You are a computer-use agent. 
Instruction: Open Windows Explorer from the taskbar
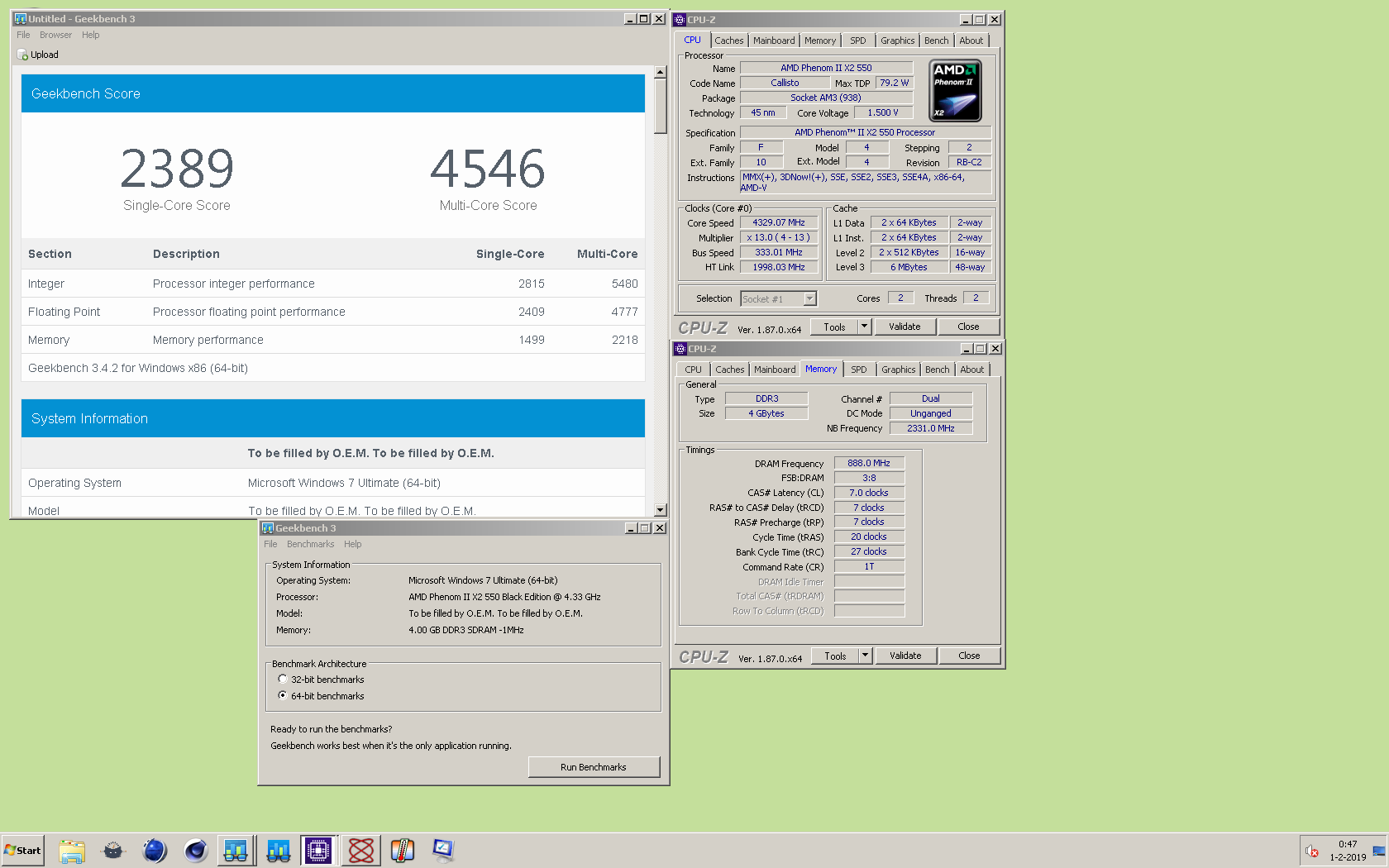click(72, 850)
